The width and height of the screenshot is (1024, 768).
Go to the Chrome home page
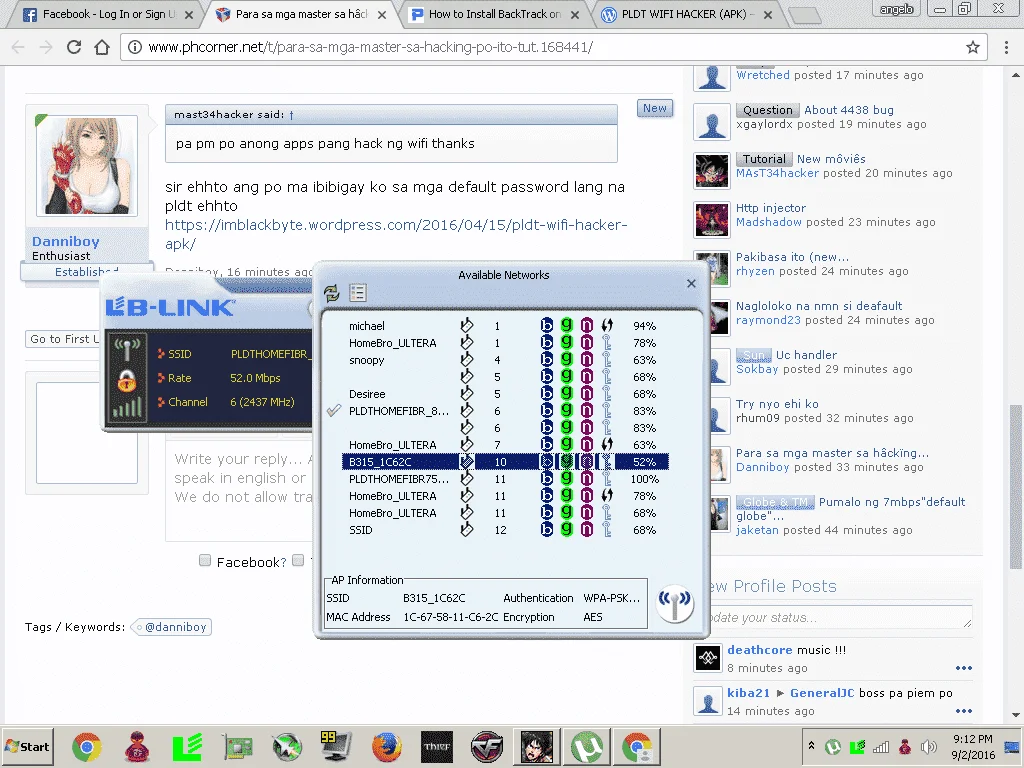click(102, 47)
